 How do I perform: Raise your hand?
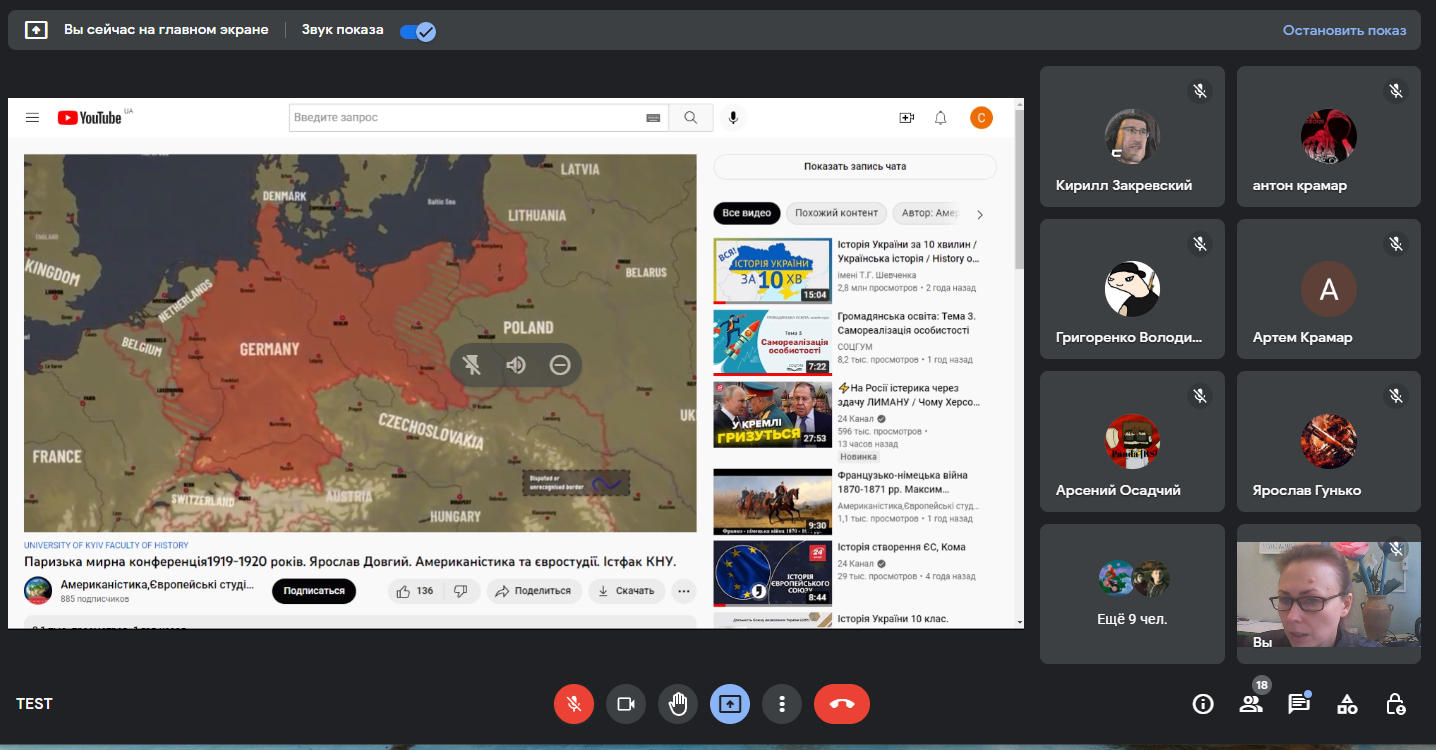pyautogui.click(x=678, y=704)
